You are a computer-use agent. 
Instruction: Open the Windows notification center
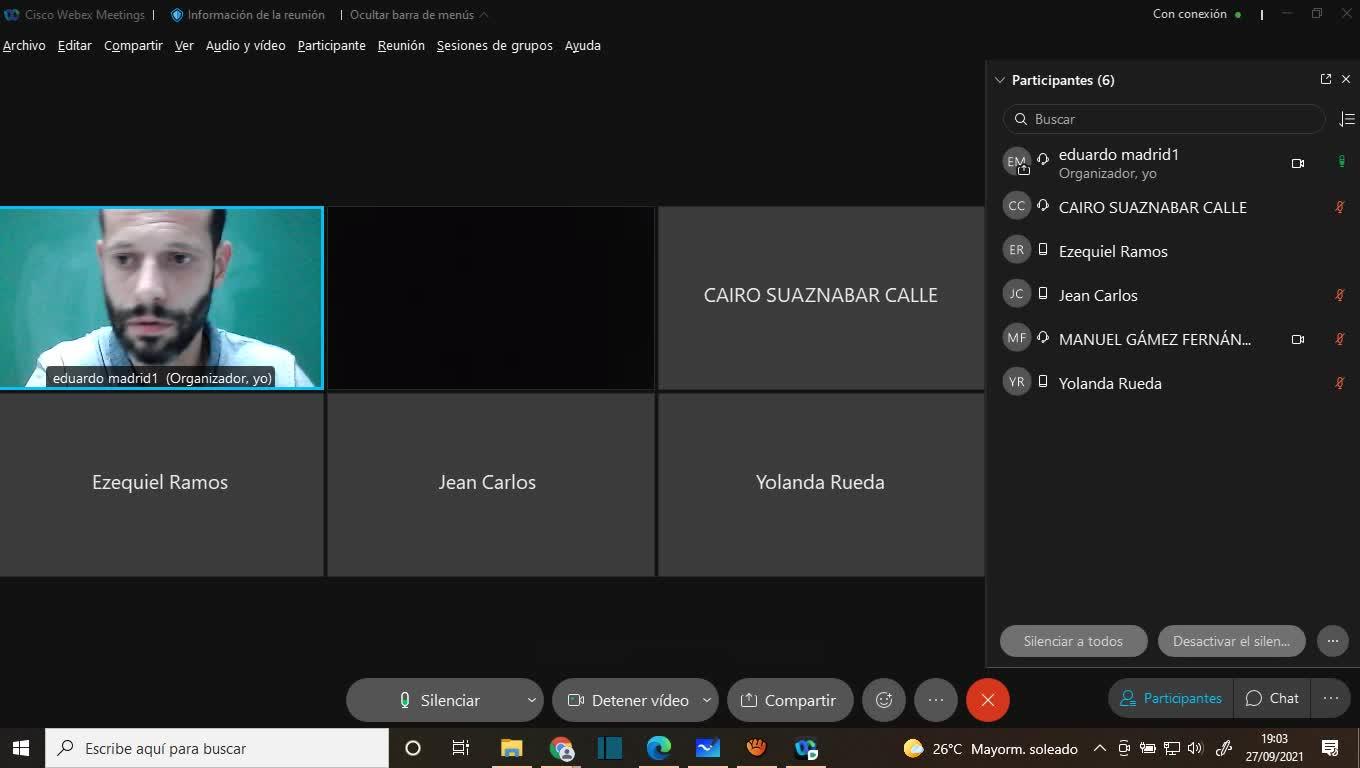pyautogui.click(x=1330, y=748)
